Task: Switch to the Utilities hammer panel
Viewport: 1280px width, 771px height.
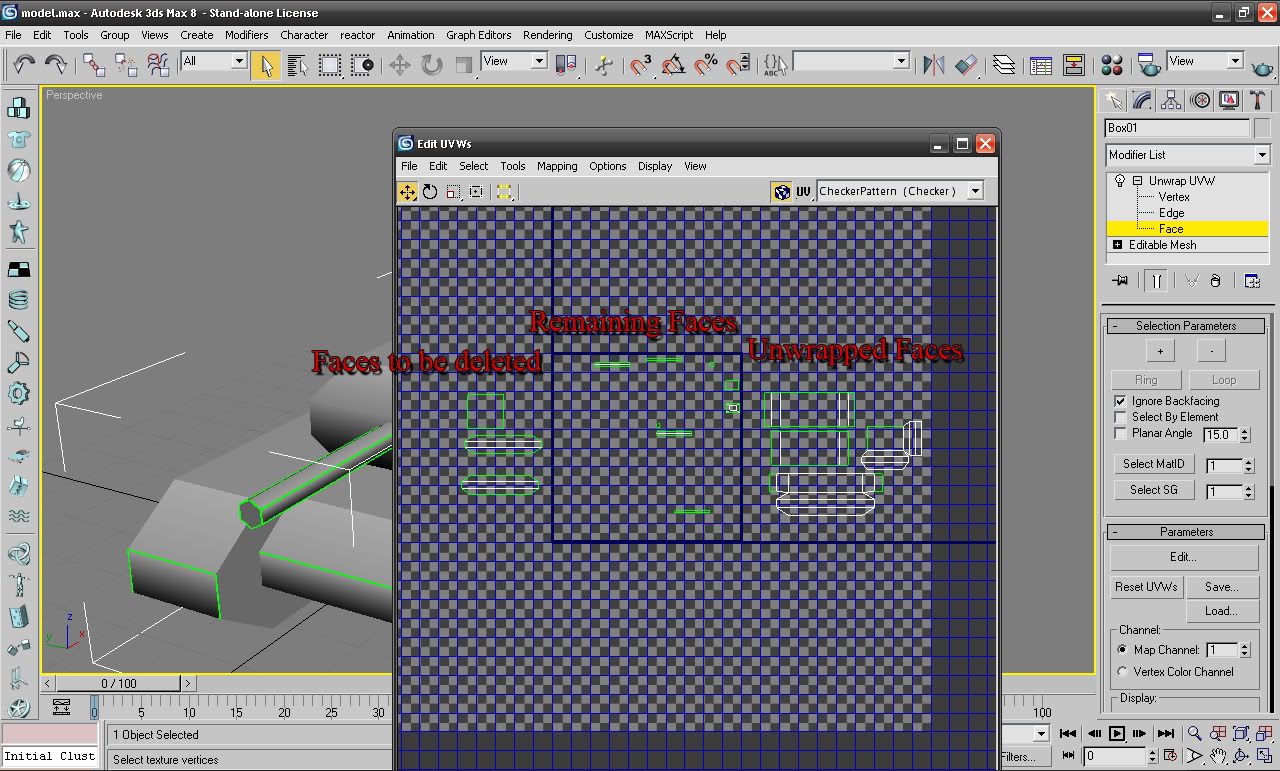Action: 1258,100
